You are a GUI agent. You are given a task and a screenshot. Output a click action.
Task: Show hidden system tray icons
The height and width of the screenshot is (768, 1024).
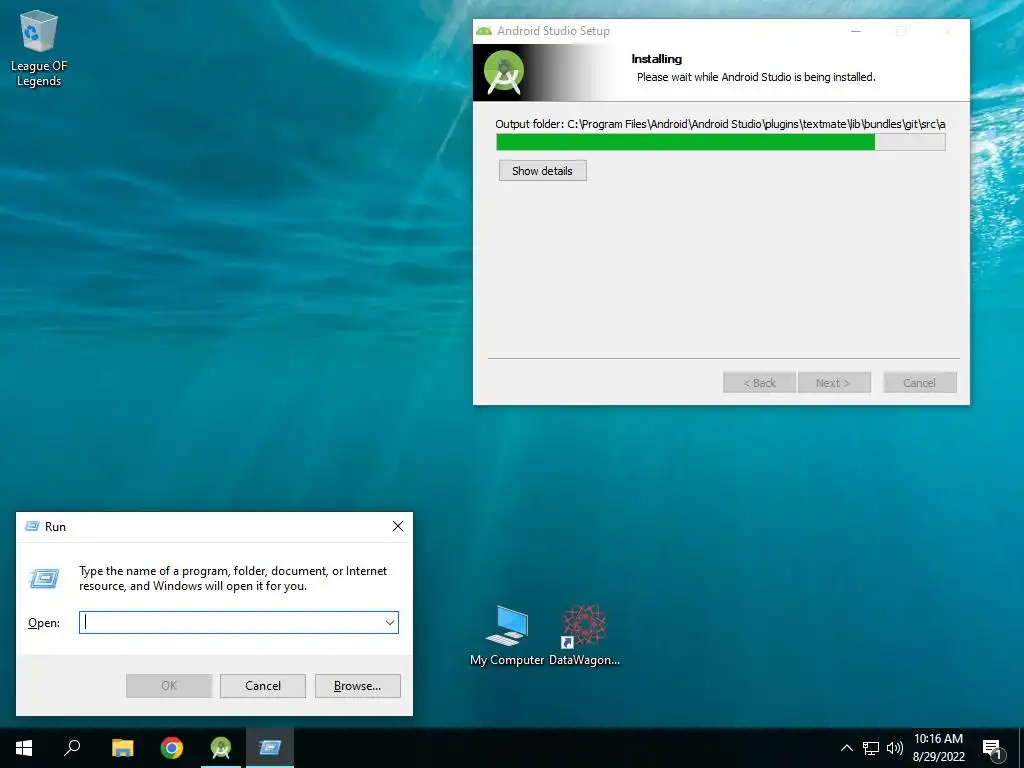click(846, 748)
